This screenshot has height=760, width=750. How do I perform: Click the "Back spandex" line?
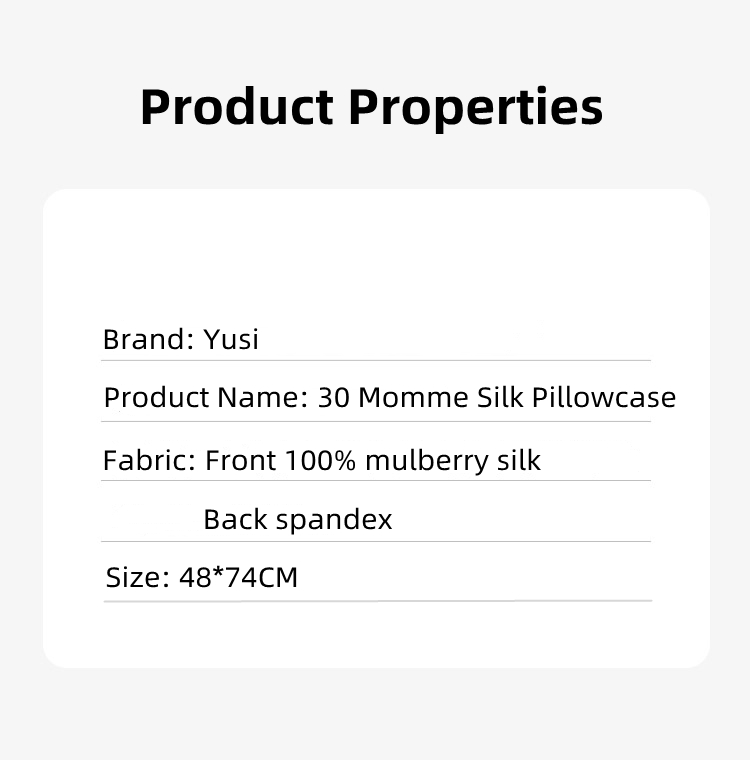(x=298, y=520)
